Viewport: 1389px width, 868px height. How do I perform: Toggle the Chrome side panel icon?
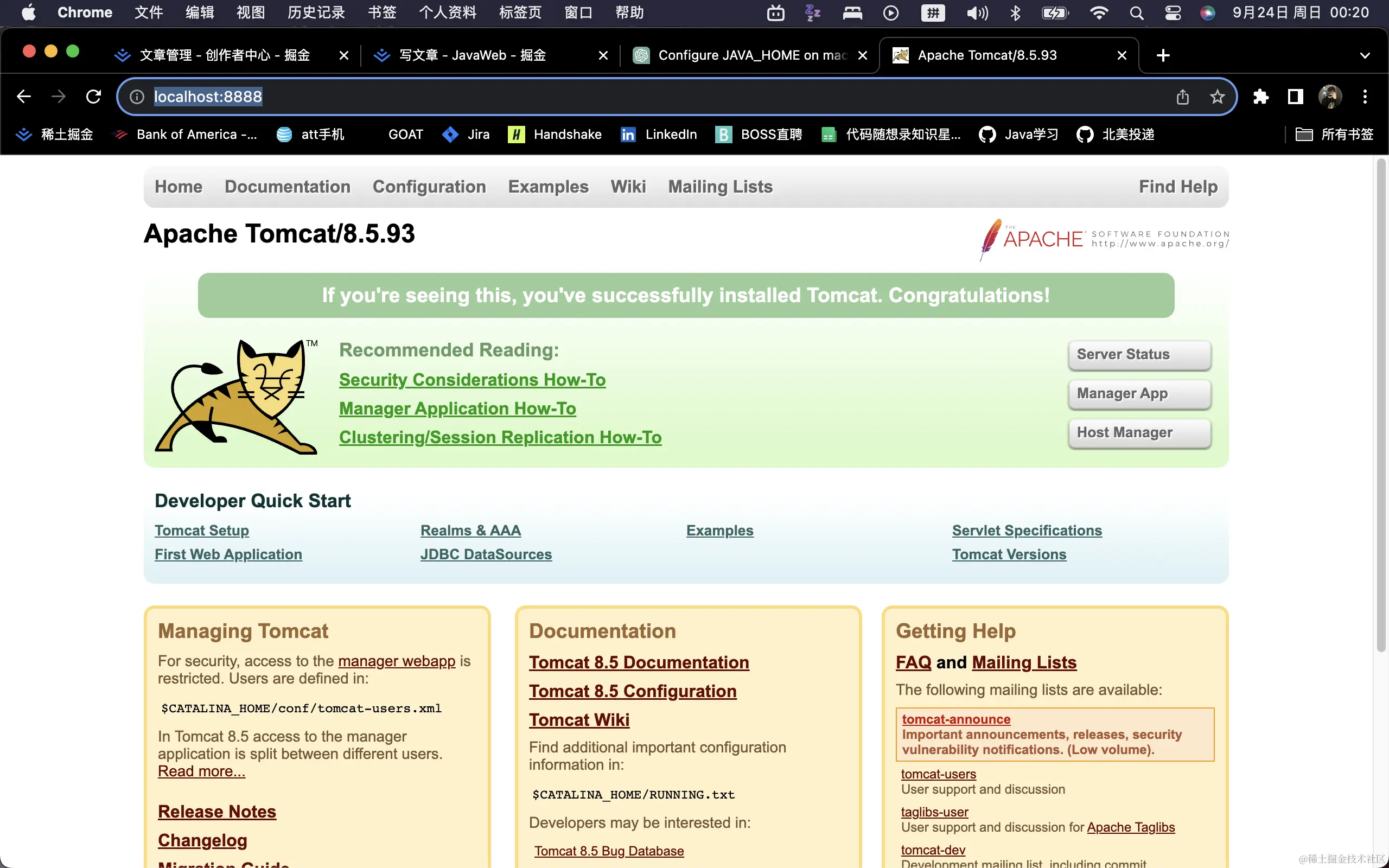click(1296, 97)
